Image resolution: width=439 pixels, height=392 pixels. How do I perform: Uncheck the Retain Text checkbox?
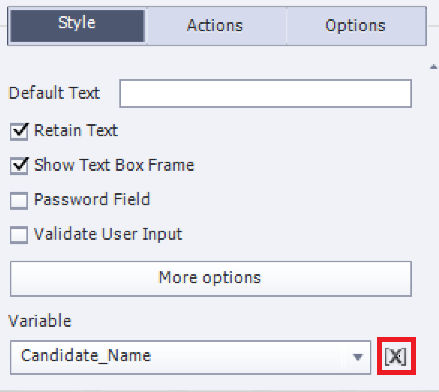(19, 131)
